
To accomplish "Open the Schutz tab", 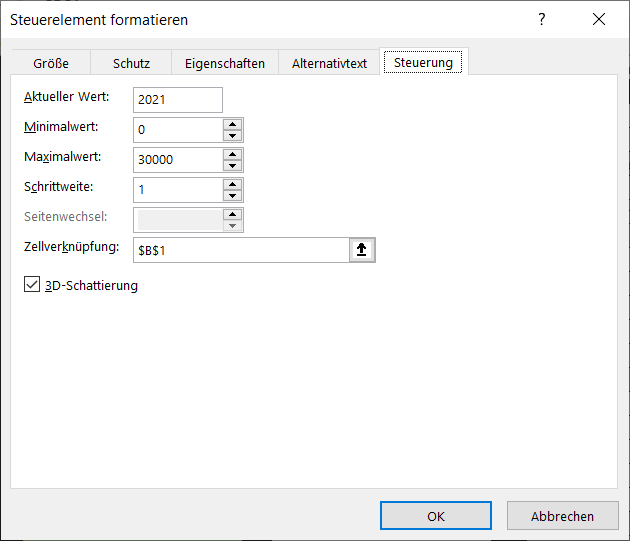I will coord(131,63).
